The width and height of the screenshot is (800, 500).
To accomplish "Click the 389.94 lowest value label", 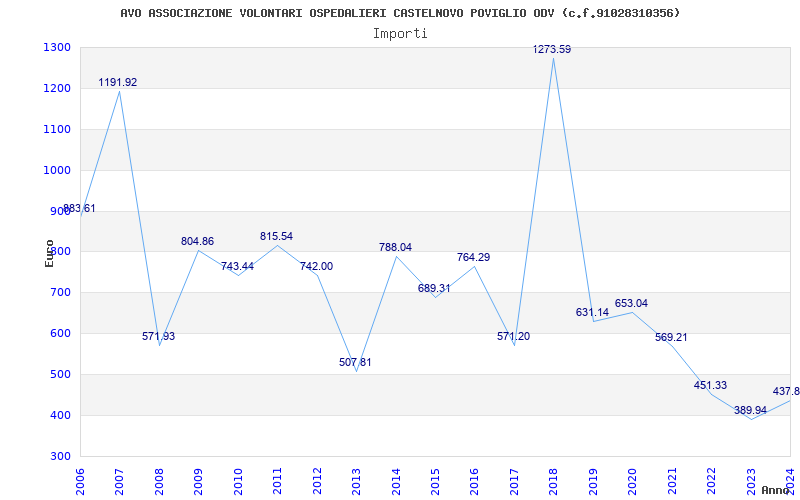I will pos(750,410).
